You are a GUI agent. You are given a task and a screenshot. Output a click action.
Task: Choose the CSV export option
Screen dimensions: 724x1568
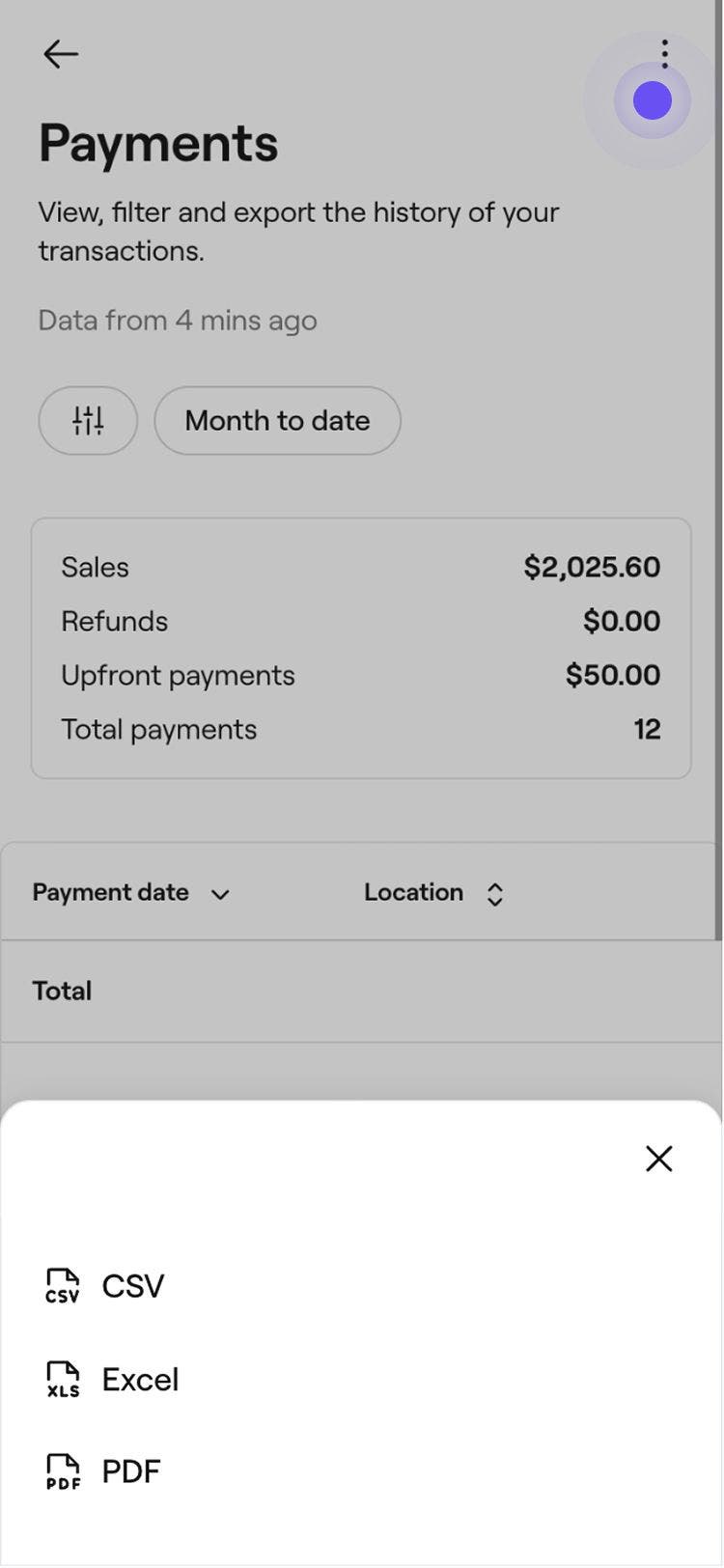(x=133, y=1286)
